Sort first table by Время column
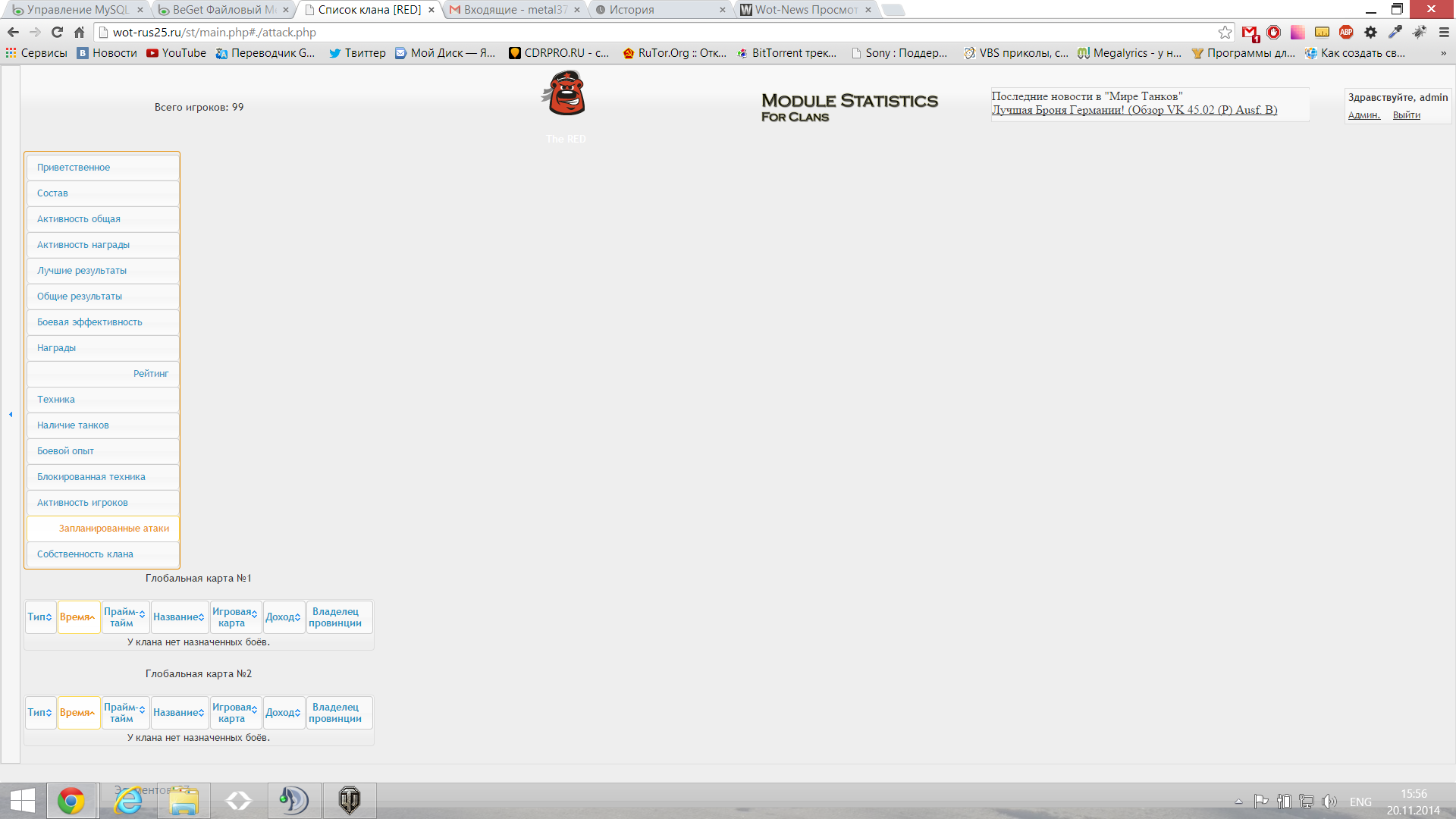 point(78,617)
